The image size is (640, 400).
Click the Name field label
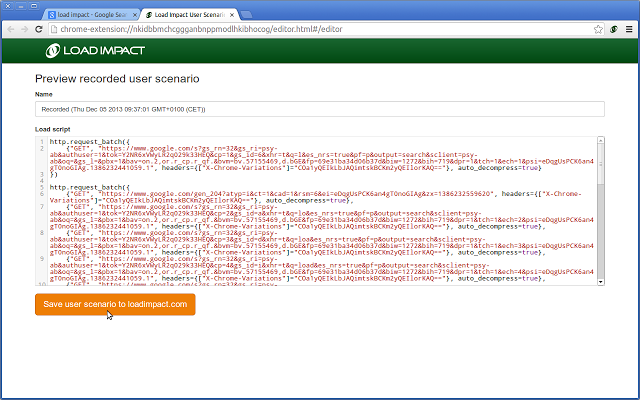click(x=44, y=94)
